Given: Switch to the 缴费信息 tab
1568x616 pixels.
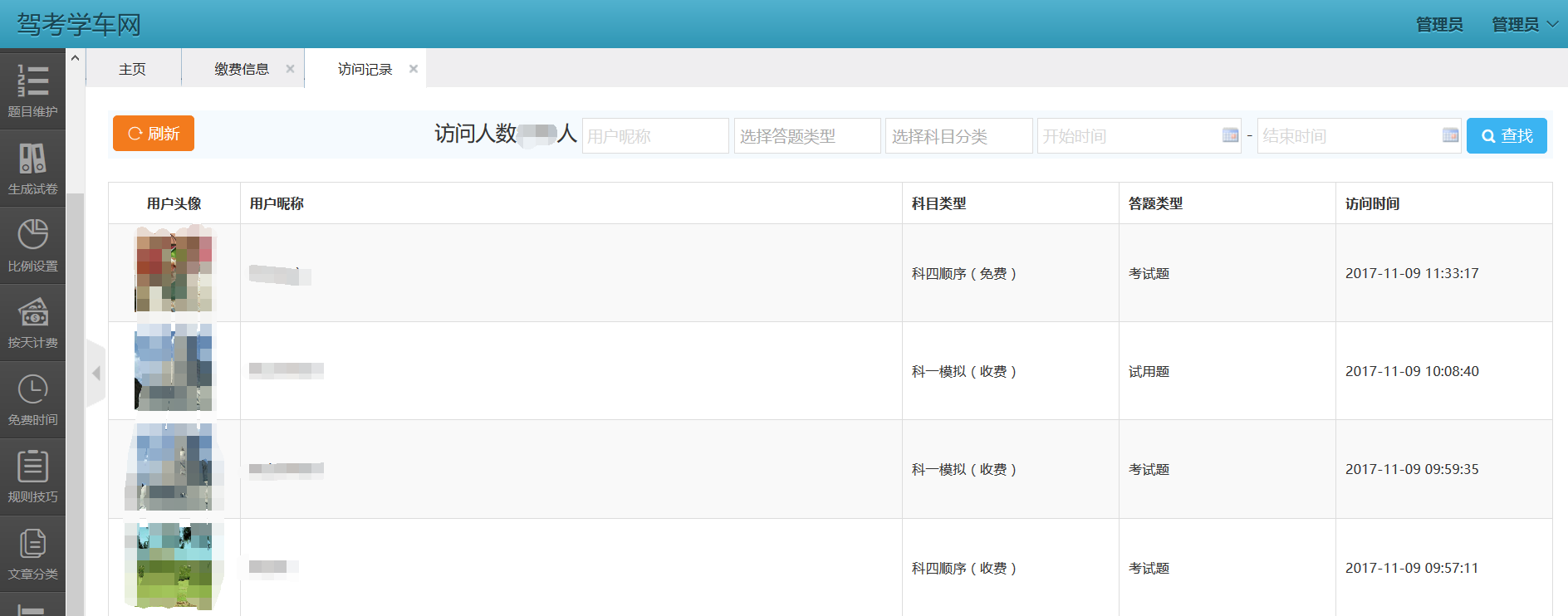Looking at the screenshot, I should point(242,69).
